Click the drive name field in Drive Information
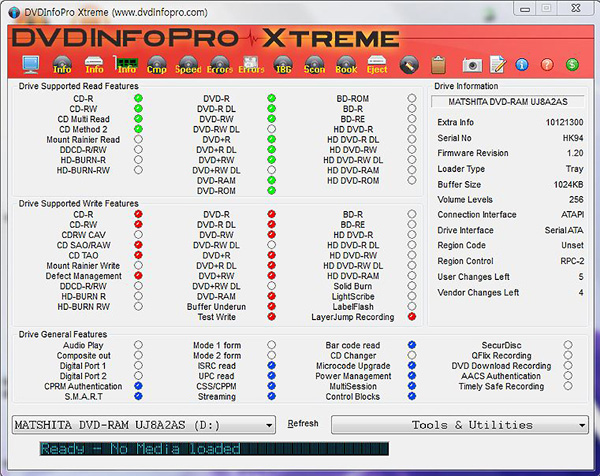 508,102
